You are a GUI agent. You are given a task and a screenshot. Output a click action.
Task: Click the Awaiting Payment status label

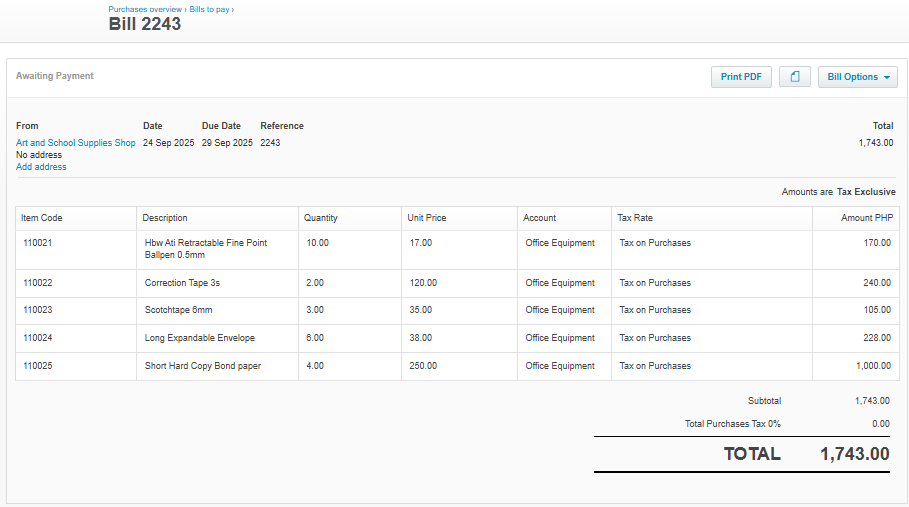pos(55,76)
